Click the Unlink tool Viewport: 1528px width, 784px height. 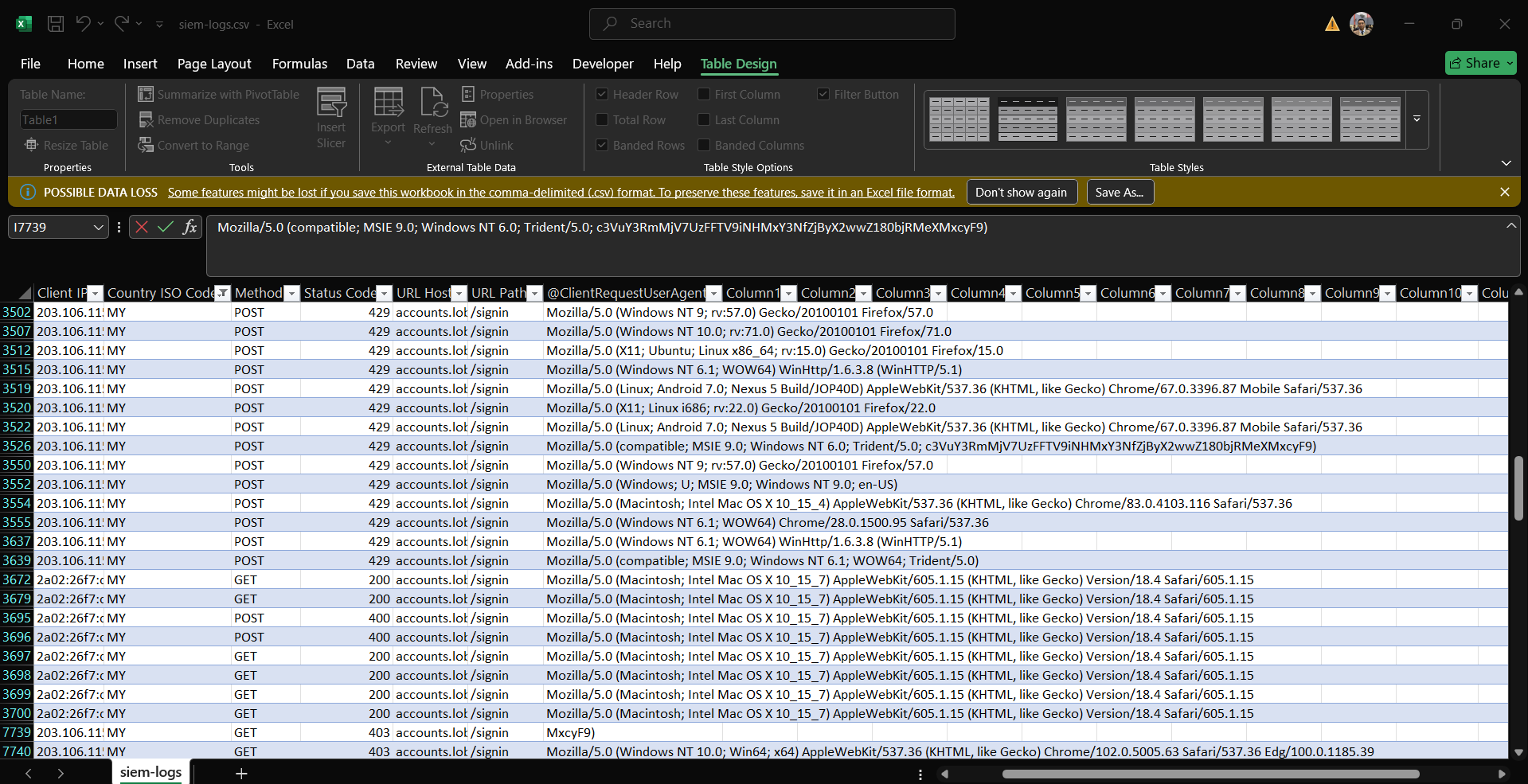487,145
